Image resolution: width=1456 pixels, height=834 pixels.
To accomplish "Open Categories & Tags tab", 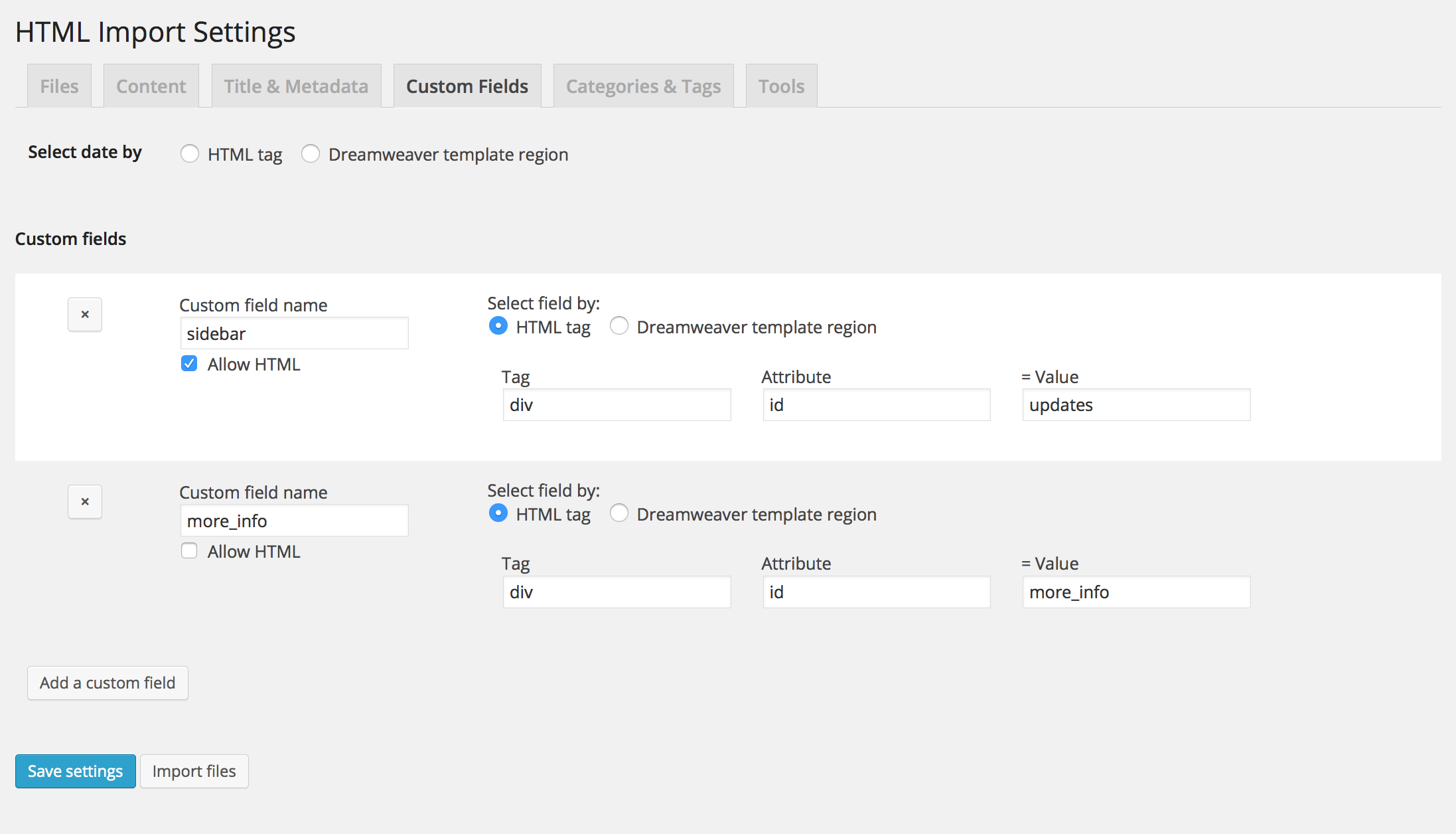I will coord(643,86).
